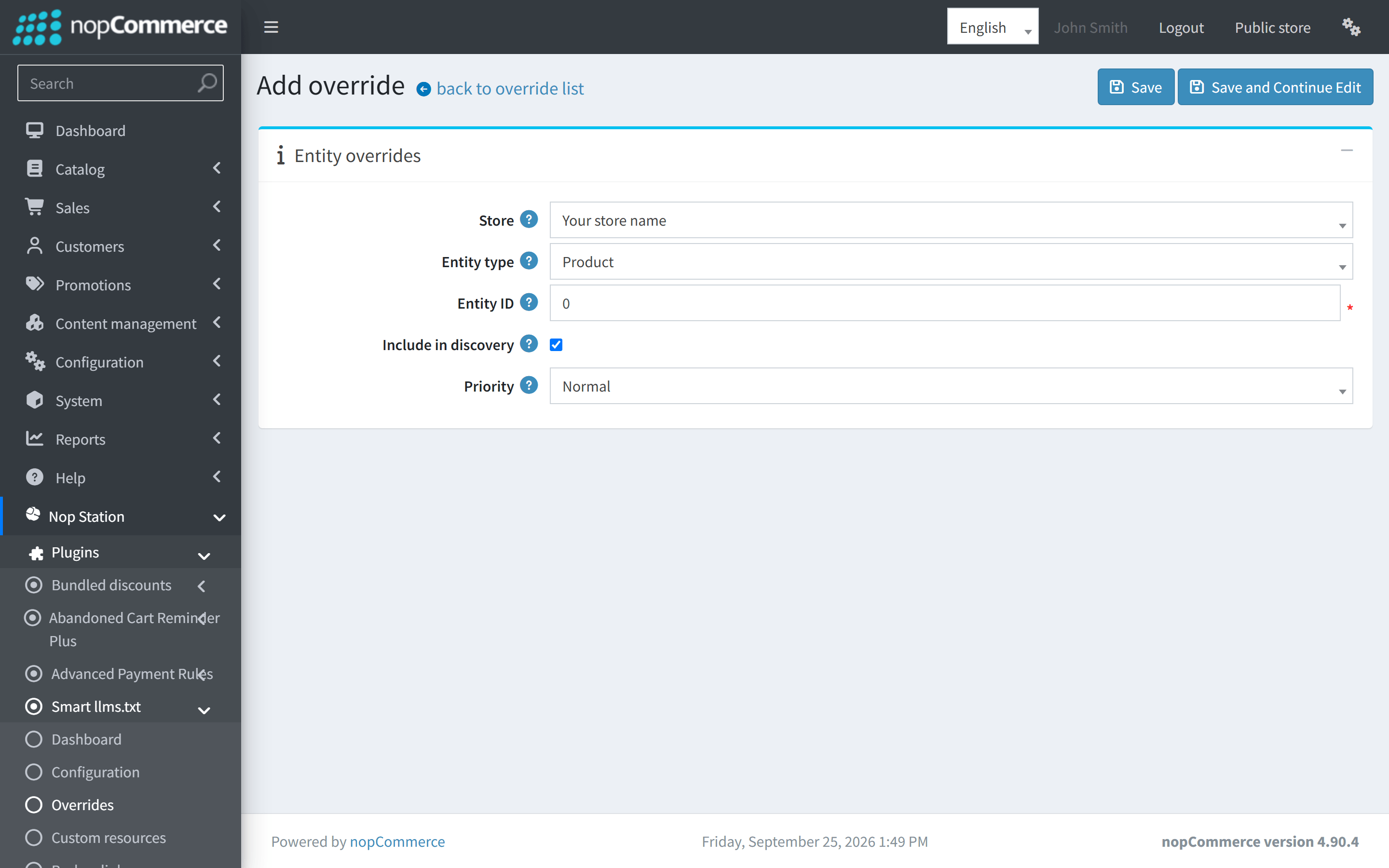Click the hamburger sidebar toggle icon
The height and width of the screenshot is (868, 1389).
tap(271, 27)
